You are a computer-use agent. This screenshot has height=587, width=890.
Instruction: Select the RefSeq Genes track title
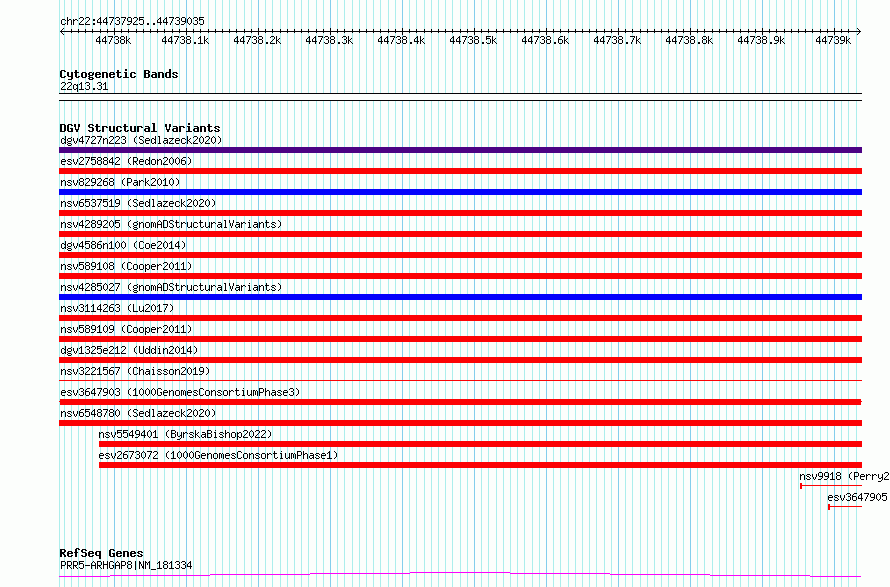[101, 553]
